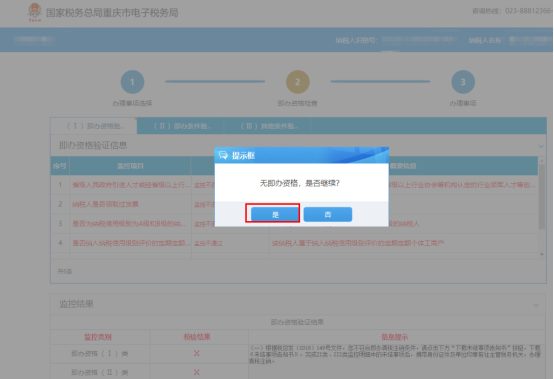Click 监控不通过 status in row 4

[x=208, y=243]
